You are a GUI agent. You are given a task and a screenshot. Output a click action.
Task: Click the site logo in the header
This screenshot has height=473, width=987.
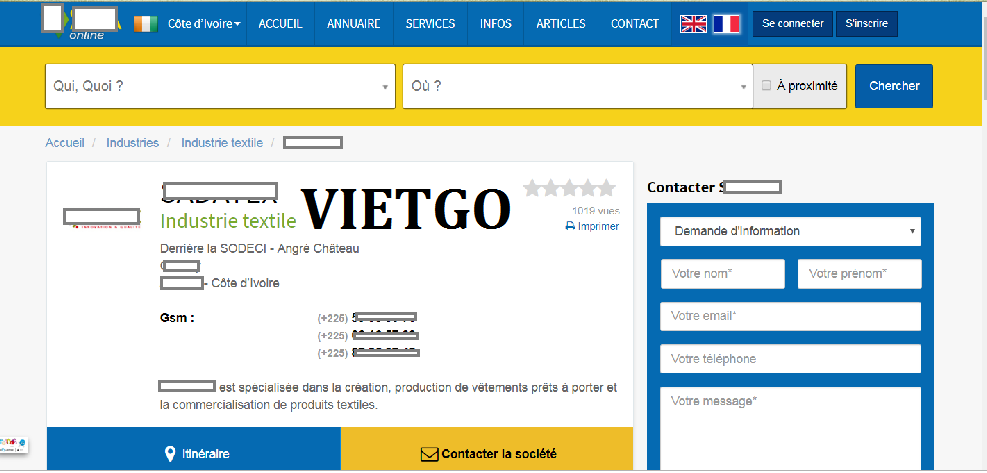(x=81, y=23)
